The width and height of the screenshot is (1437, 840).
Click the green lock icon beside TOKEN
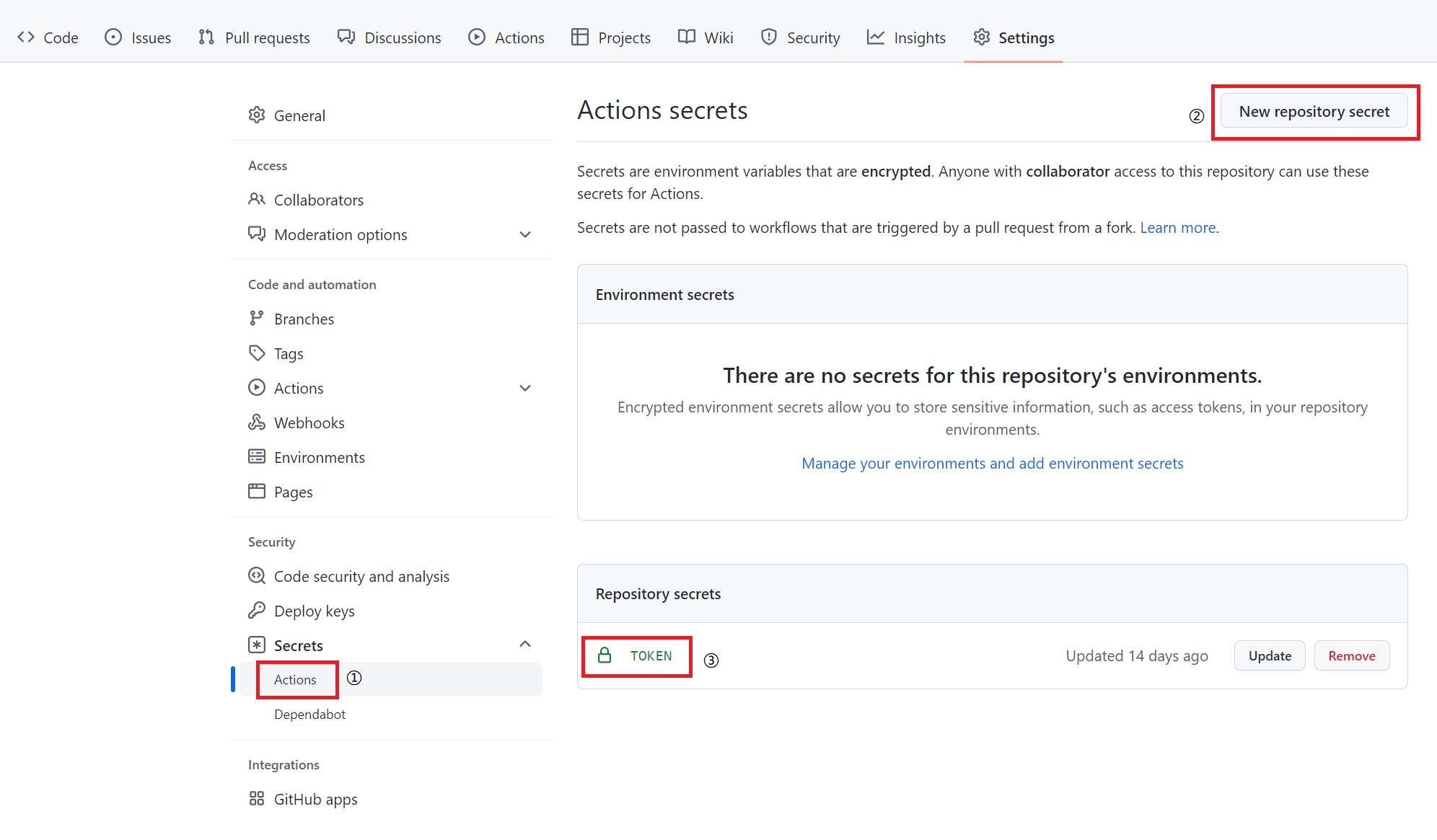point(605,655)
